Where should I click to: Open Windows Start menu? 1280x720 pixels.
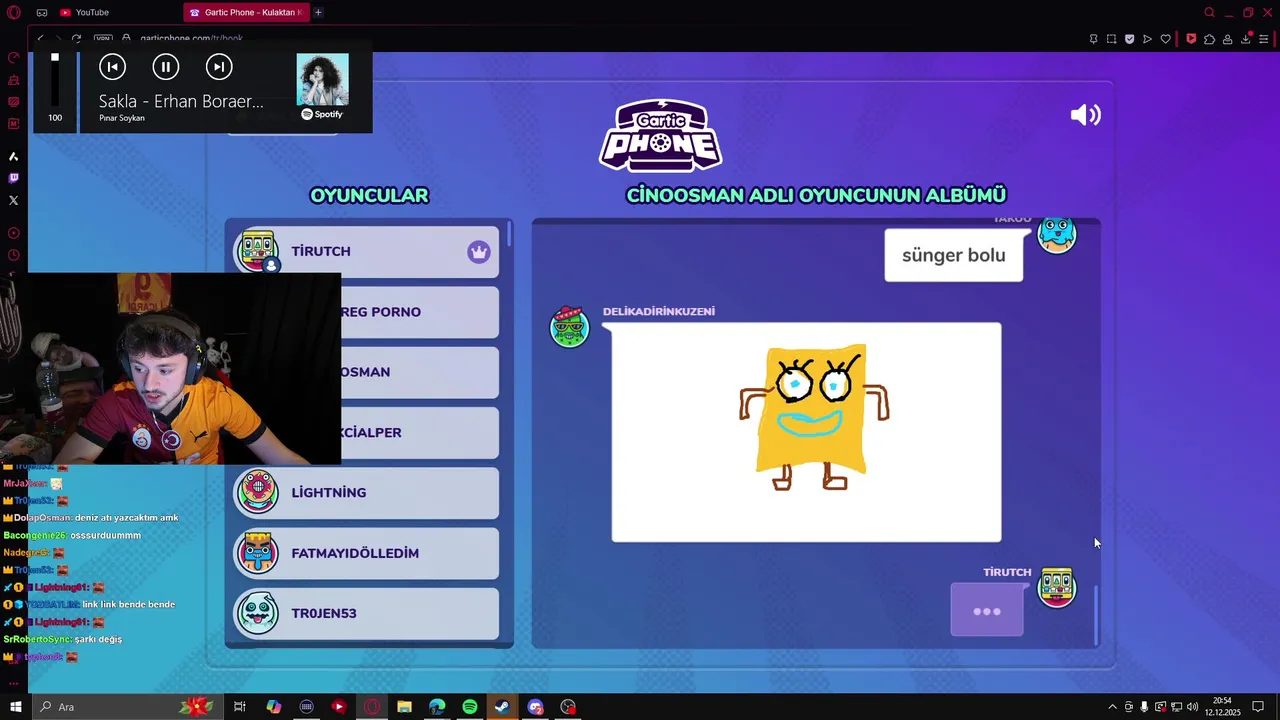click(x=15, y=707)
